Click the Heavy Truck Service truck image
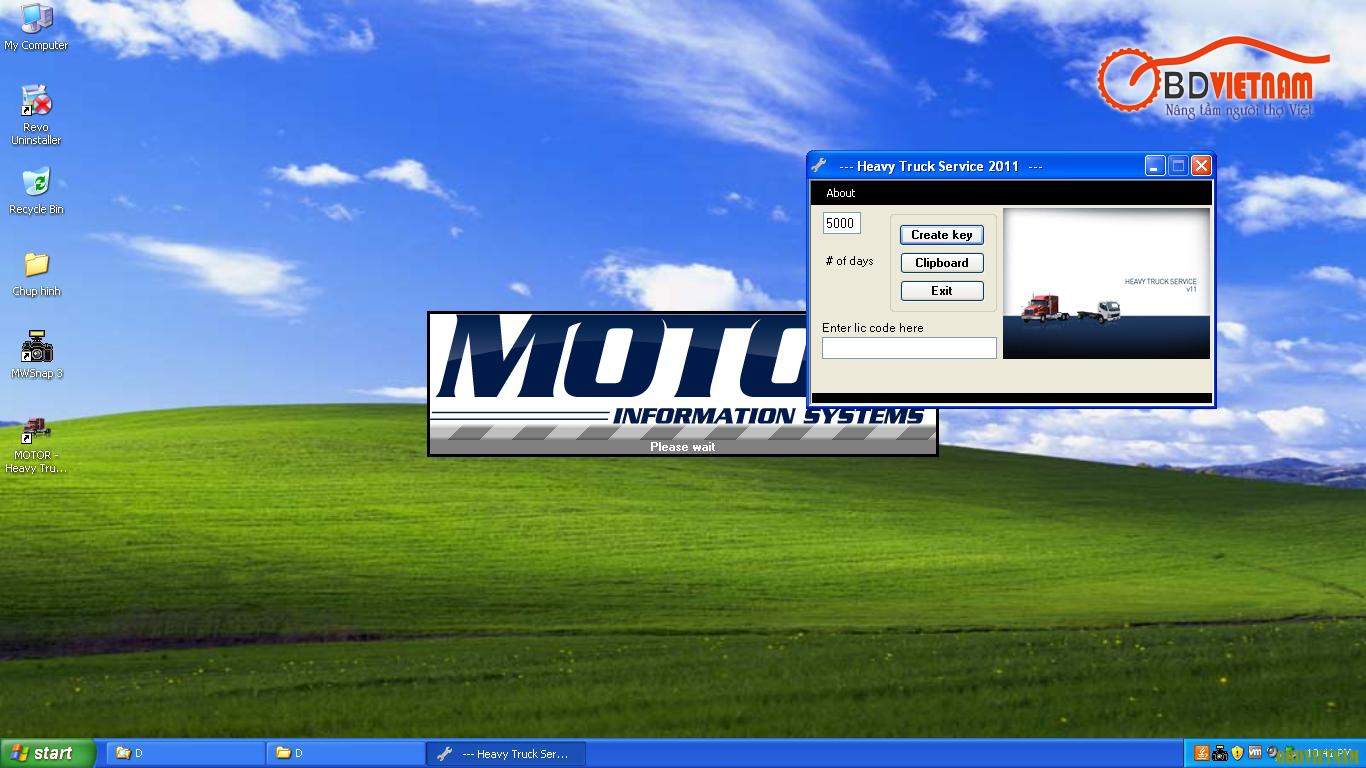 1106,283
